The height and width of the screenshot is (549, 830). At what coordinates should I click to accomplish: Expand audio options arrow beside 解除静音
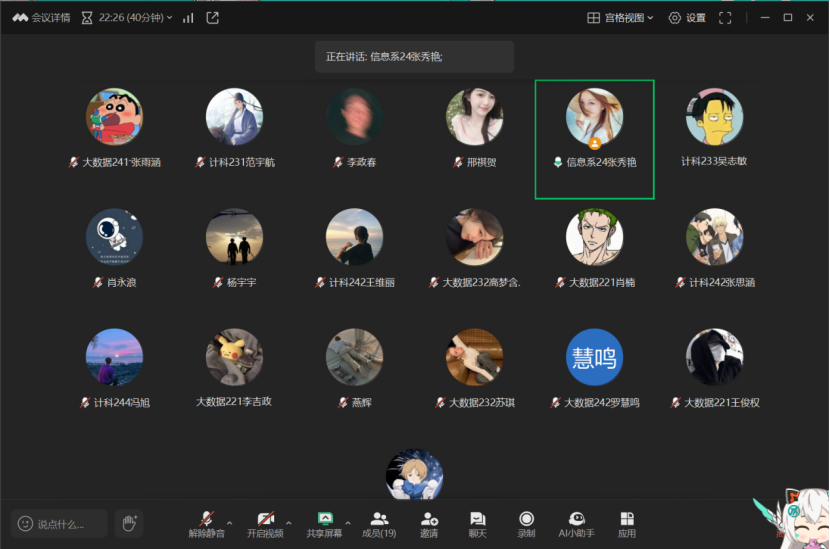point(229,522)
